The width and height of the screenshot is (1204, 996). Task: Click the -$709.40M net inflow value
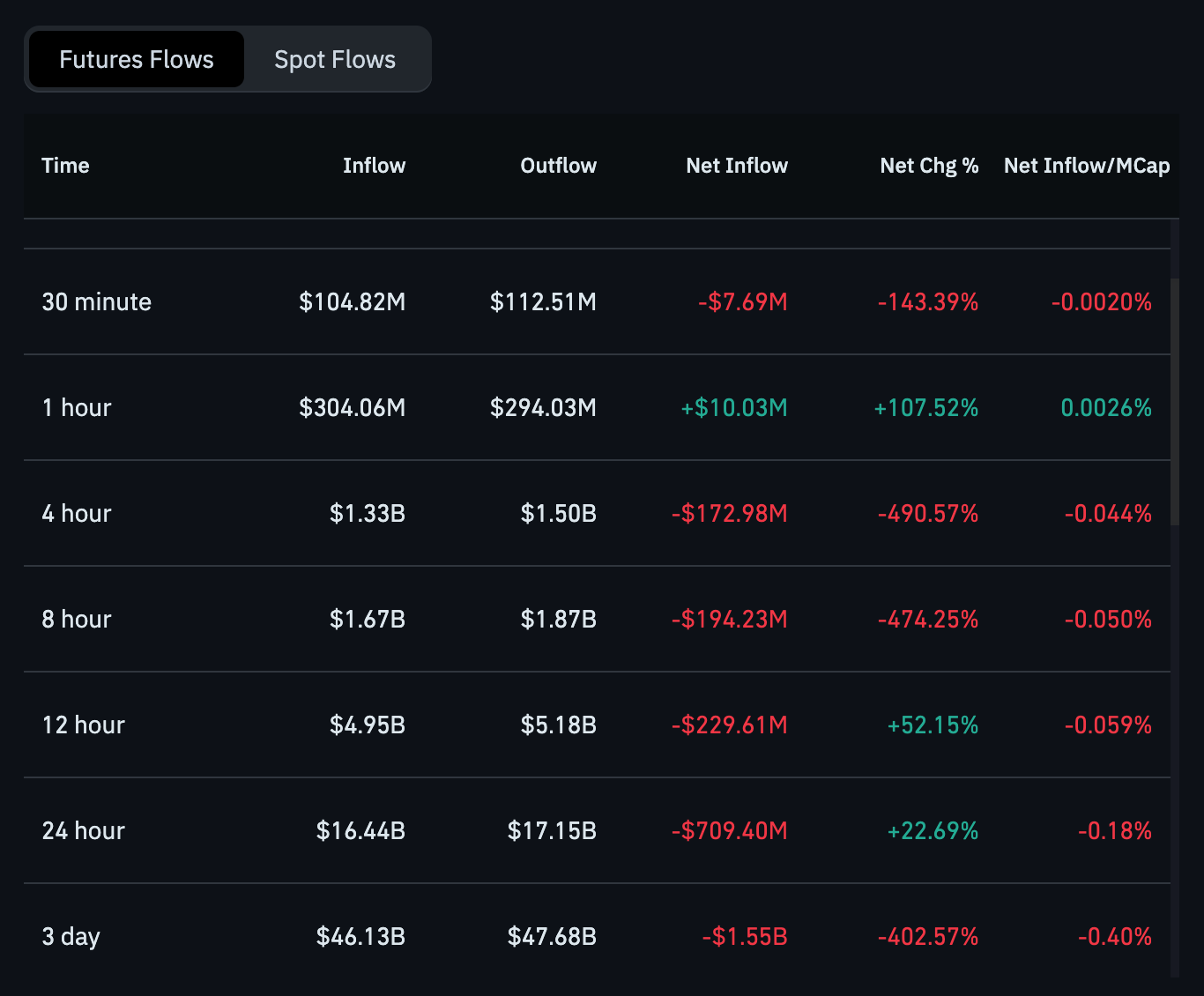point(729,830)
